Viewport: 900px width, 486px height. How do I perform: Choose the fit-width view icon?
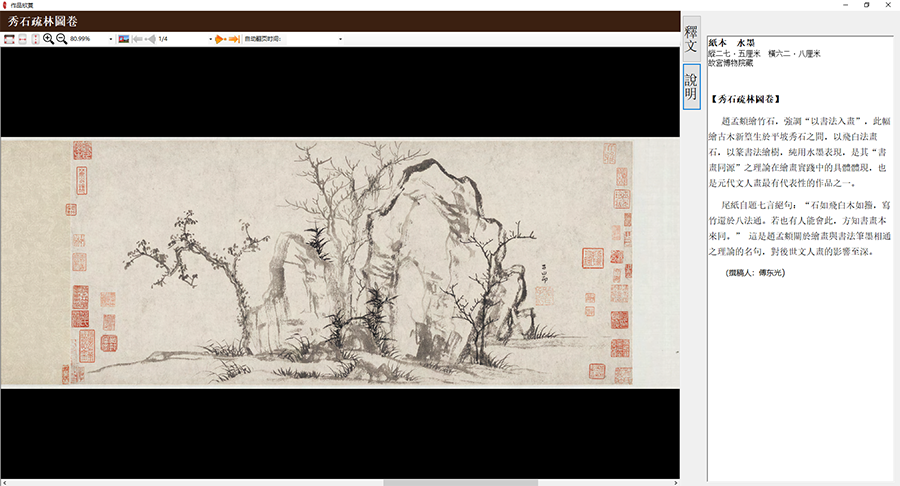(22, 39)
